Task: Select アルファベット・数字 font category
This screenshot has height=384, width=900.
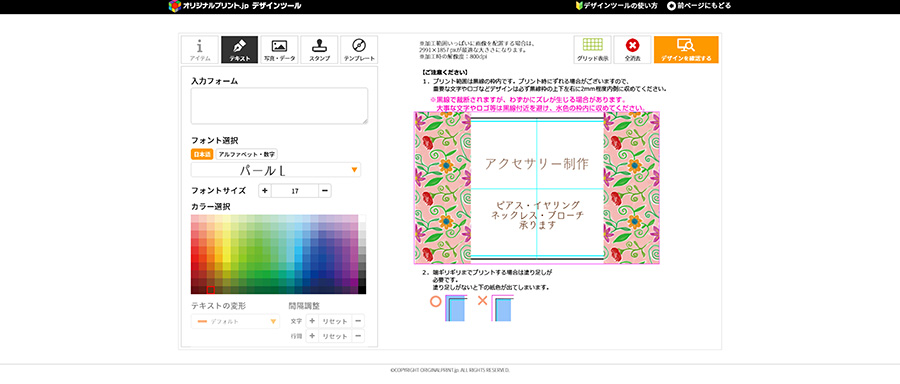Action: click(247, 154)
